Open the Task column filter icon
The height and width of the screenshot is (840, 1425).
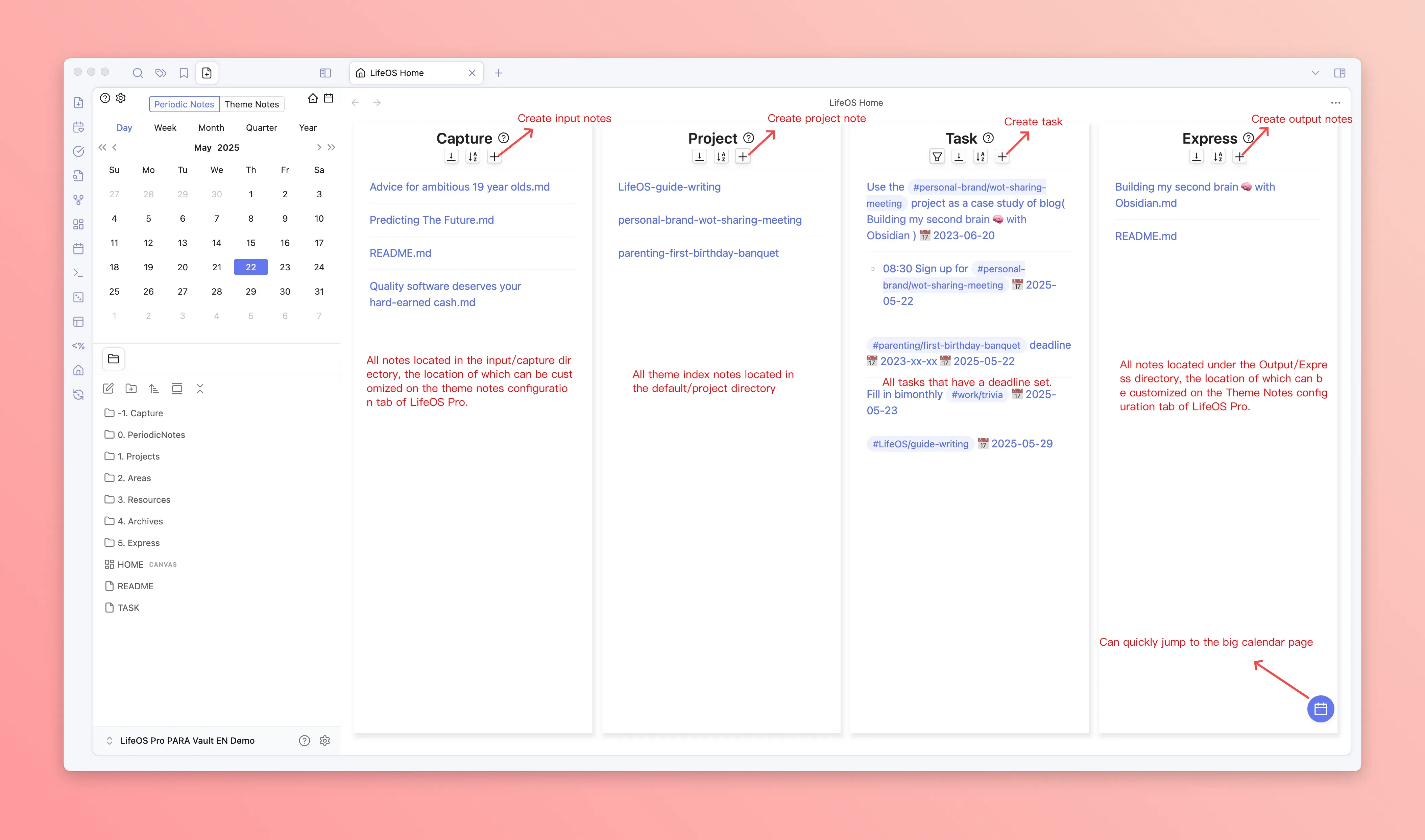pos(937,157)
